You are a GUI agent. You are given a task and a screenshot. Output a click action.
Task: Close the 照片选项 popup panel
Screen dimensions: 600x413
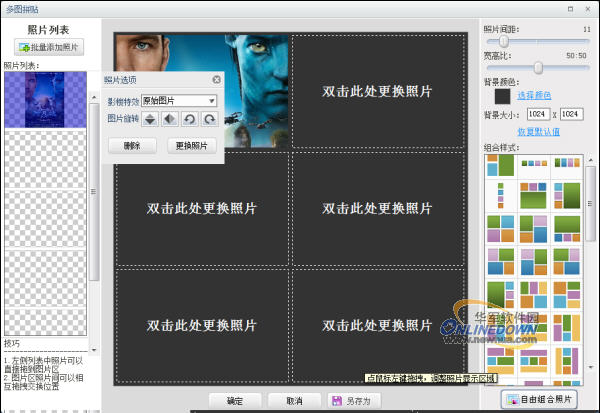click(216, 79)
